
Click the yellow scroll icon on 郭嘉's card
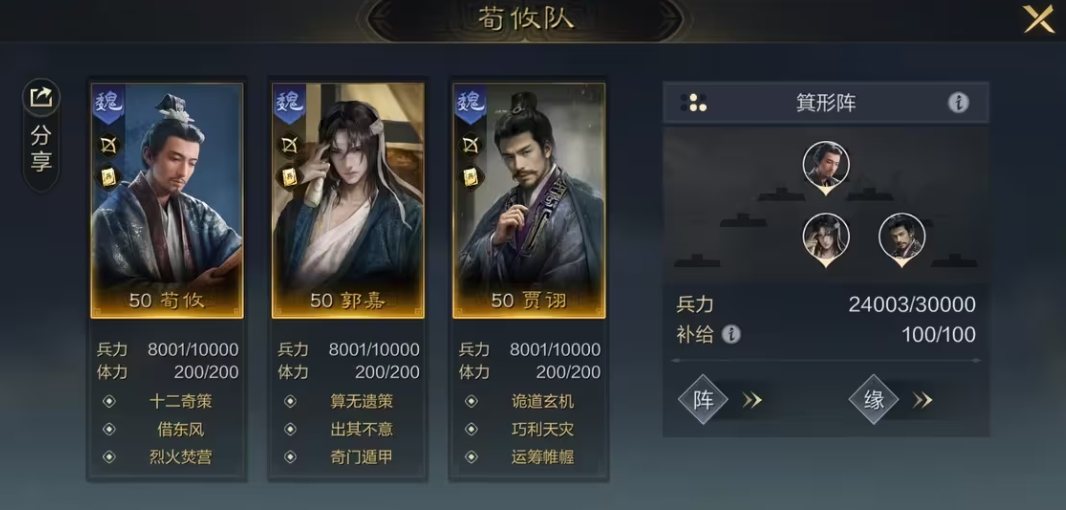point(290,177)
